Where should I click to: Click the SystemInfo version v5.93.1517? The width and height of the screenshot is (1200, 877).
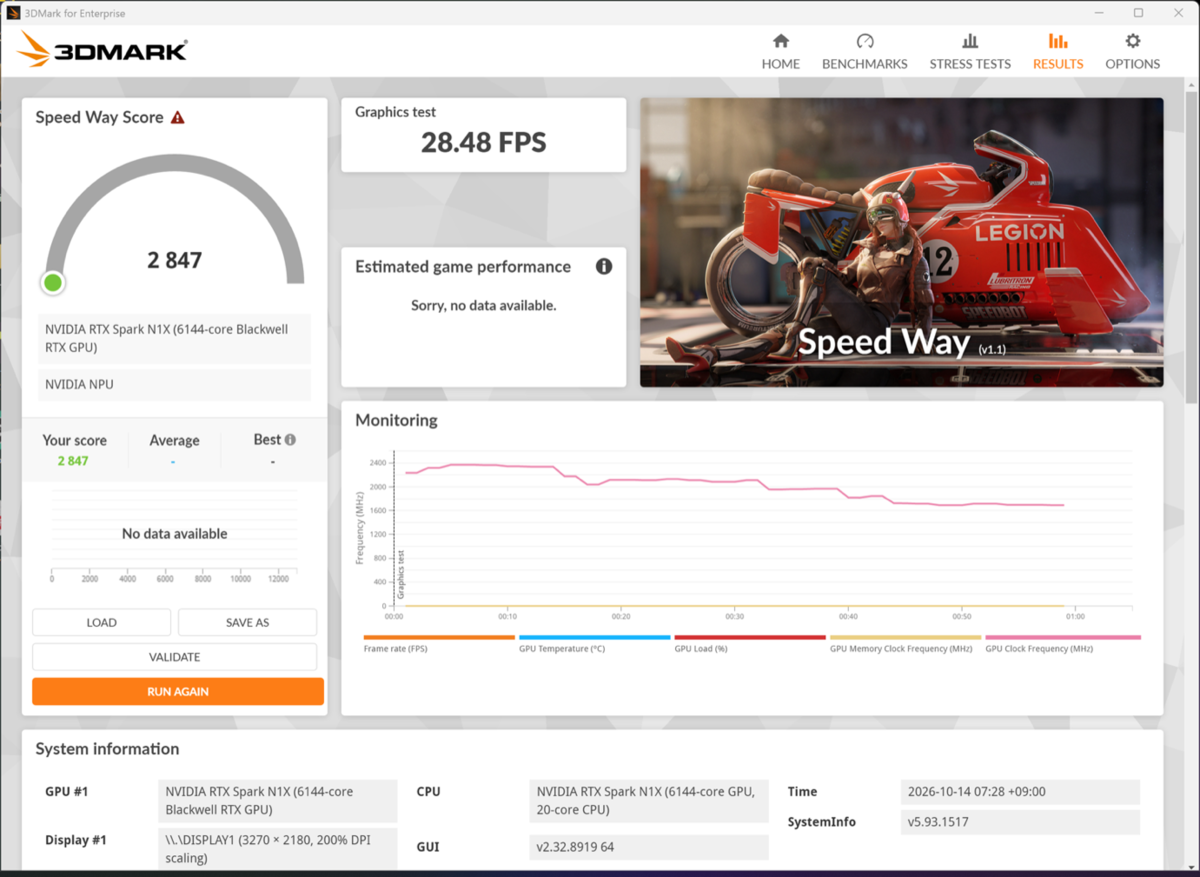(1019, 822)
